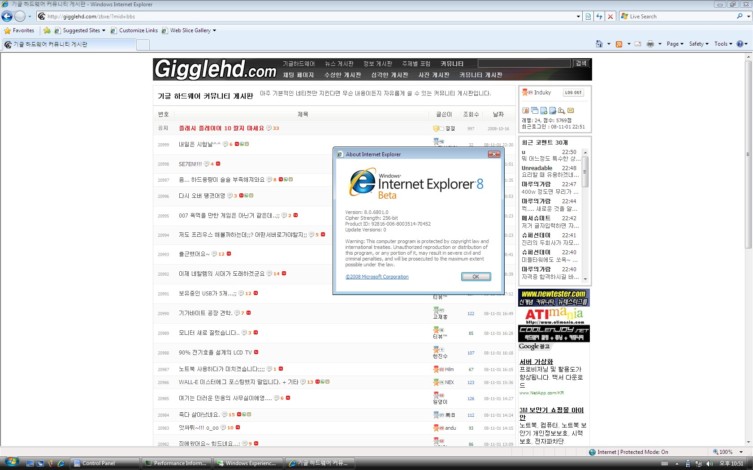Click the Read Mail envelope icon

[x=638, y=44]
